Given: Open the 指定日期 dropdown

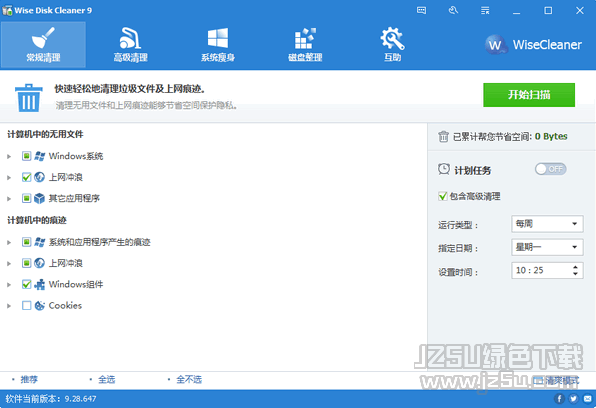Looking at the screenshot, I should pyautogui.click(x=547, y=247).
